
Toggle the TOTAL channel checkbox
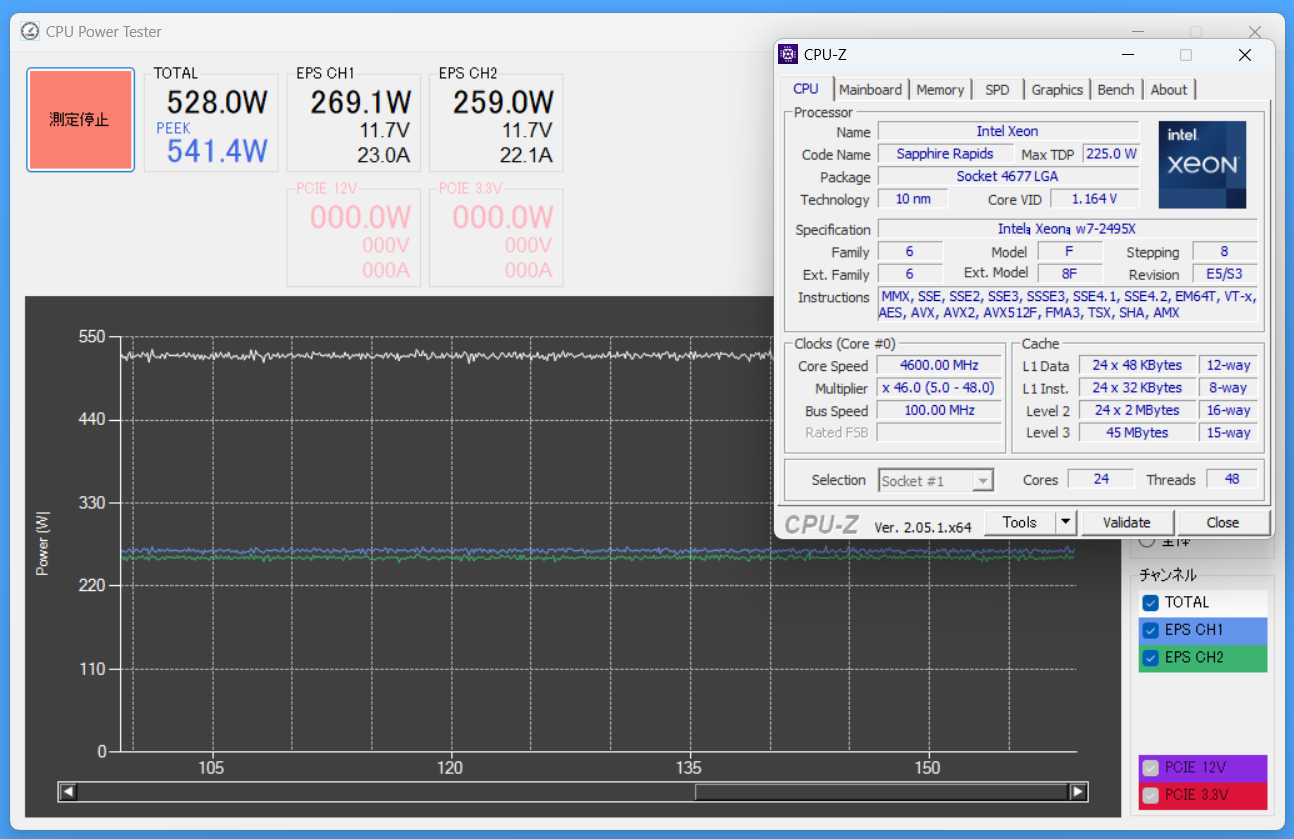tap(1150, 602)
